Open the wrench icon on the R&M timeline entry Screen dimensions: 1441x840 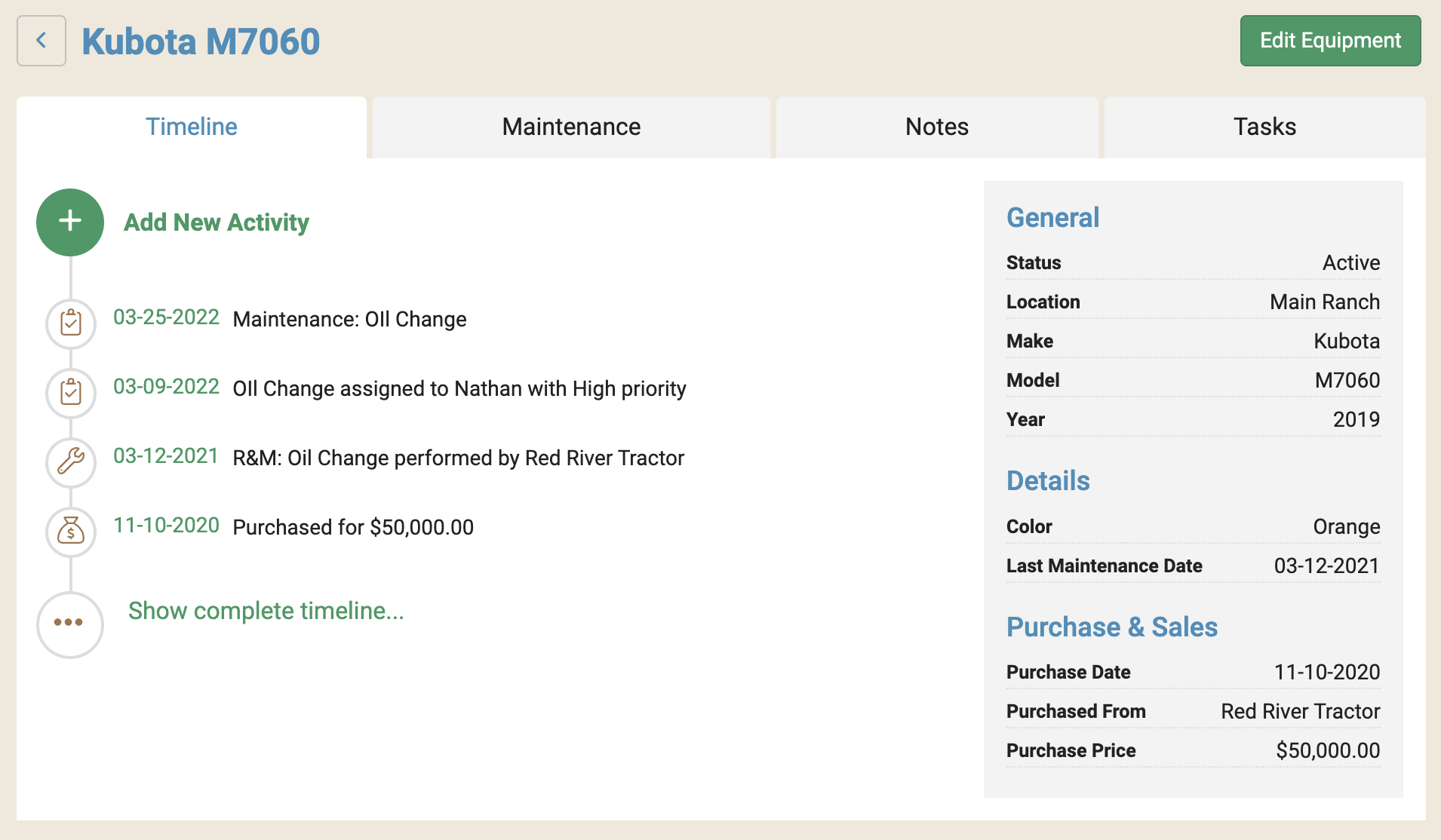pyautogui.click(x=69, y=463)
